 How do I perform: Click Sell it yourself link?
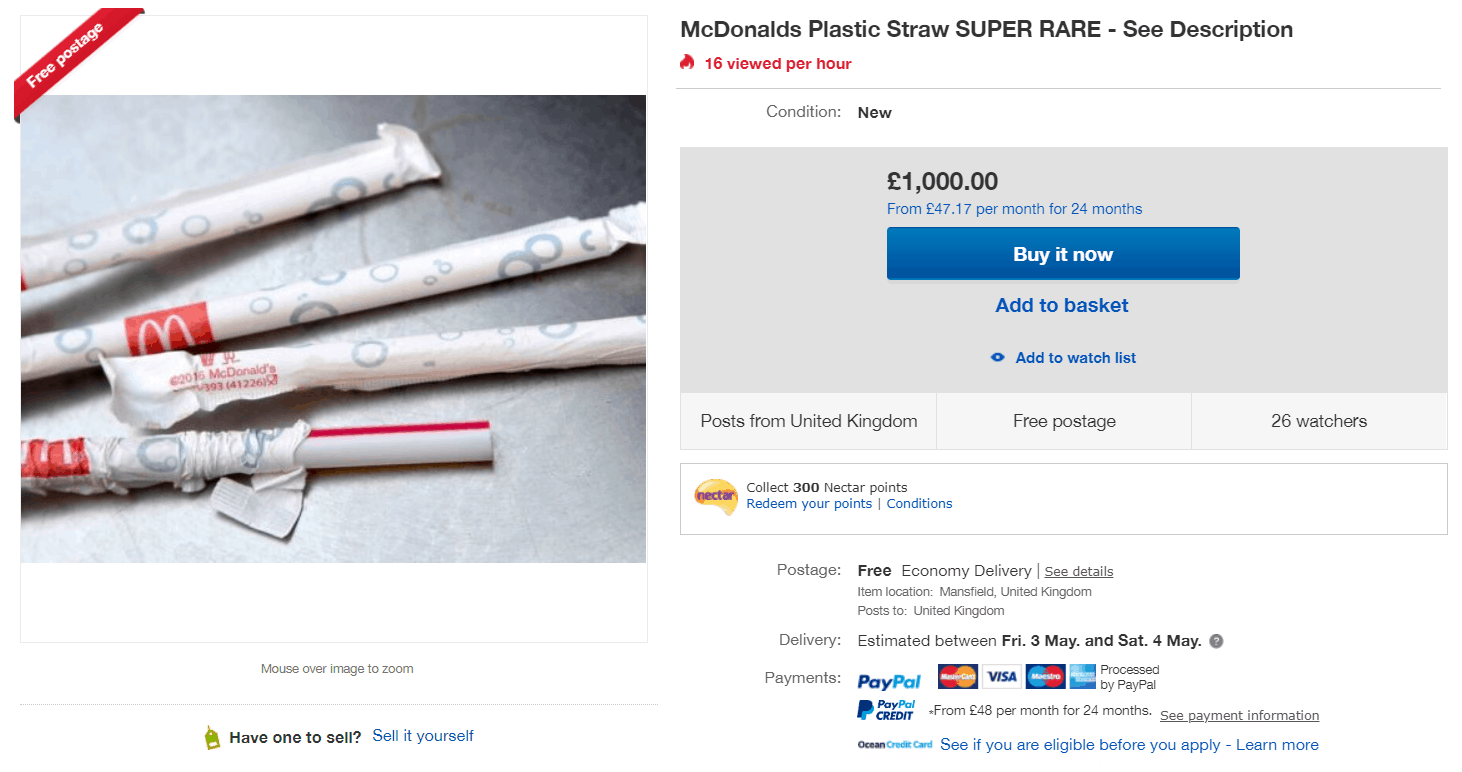(x=423, y=736)
